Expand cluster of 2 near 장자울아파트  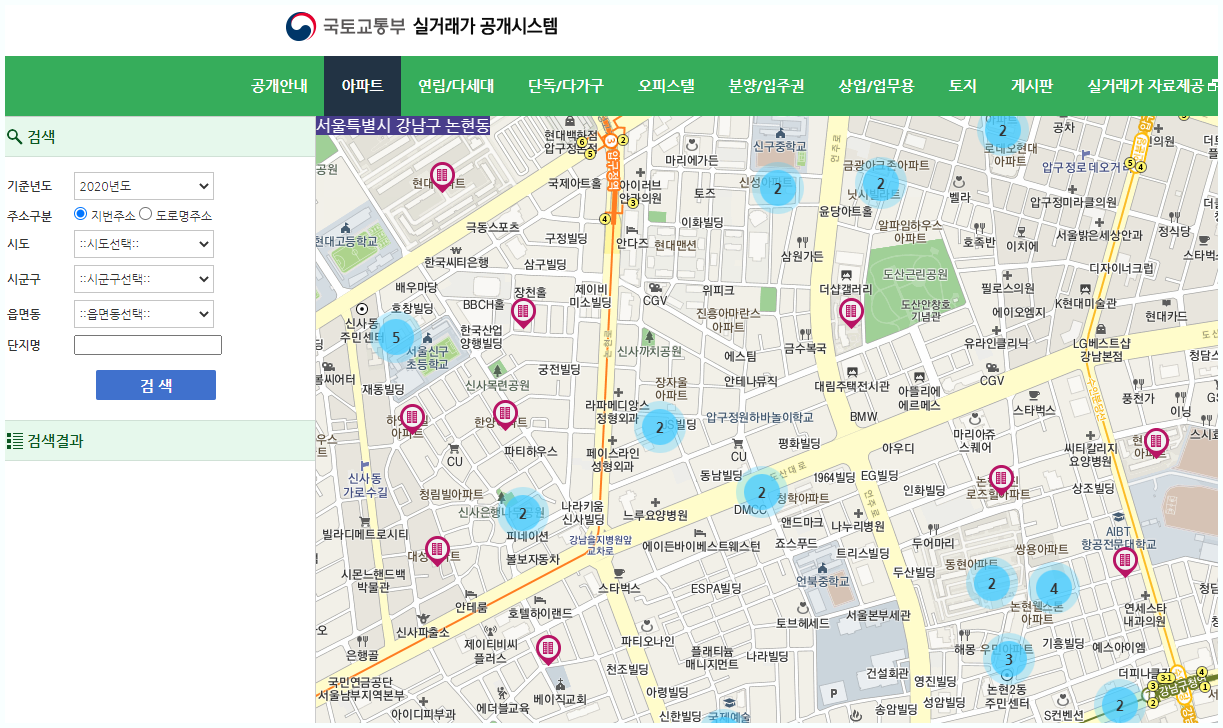click(659, 428)
